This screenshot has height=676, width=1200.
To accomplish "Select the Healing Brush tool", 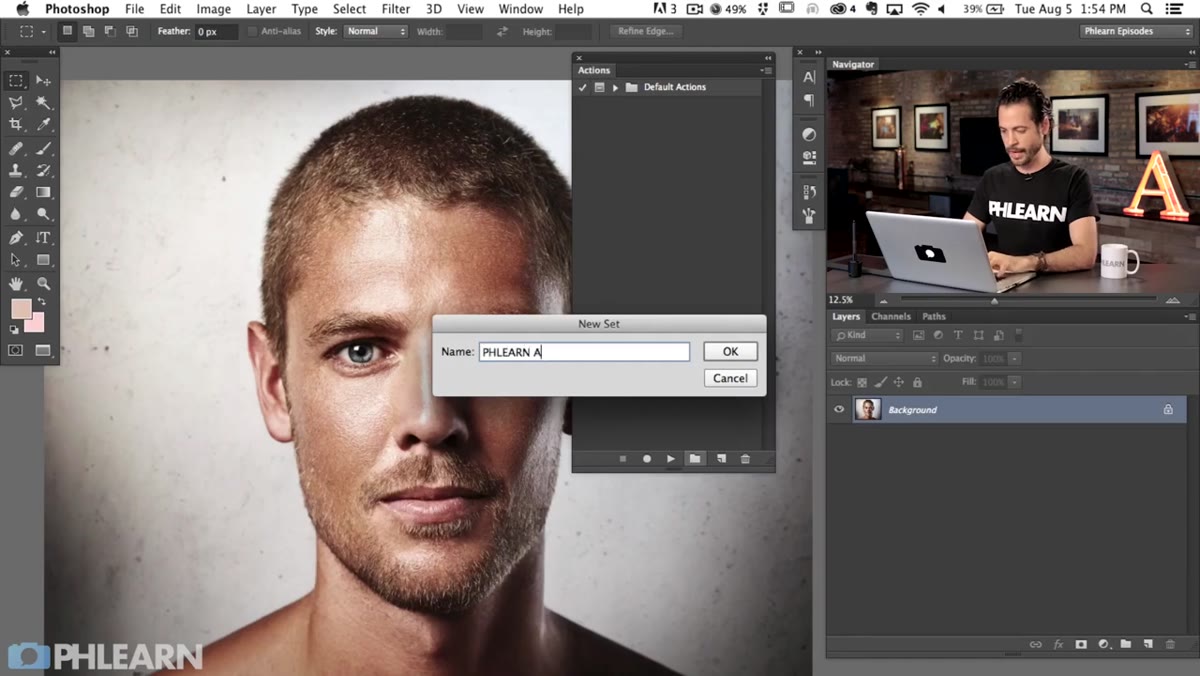I will (16, 149).
